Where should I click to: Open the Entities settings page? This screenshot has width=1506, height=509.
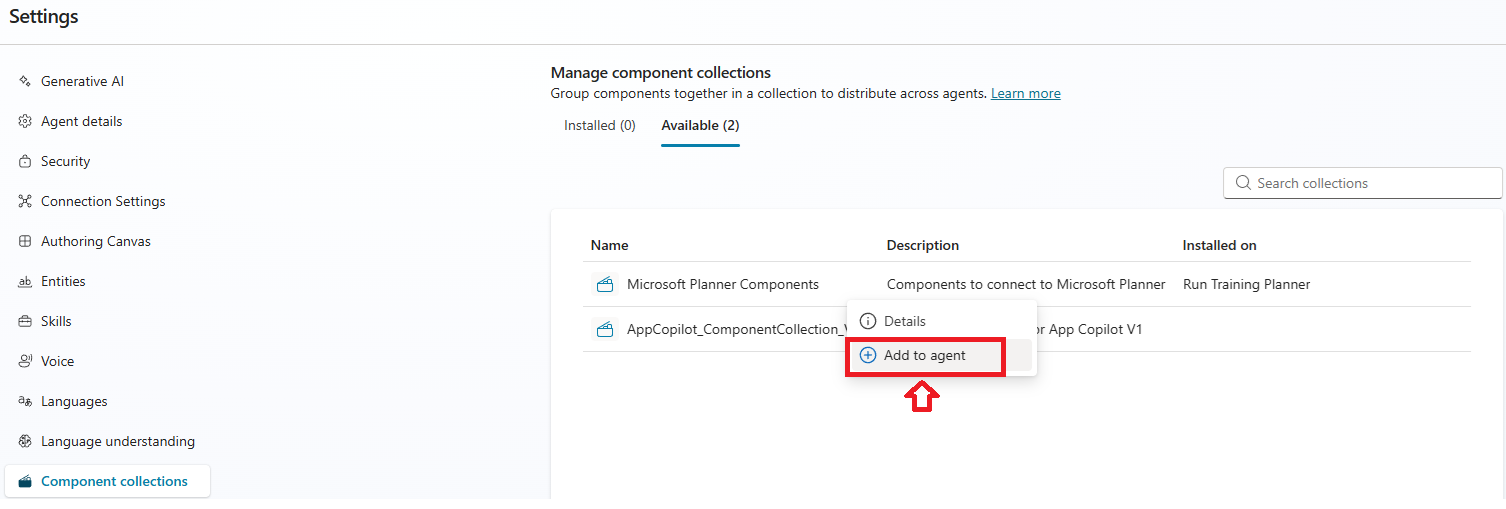pyautogui.click(x=63, y=281)
